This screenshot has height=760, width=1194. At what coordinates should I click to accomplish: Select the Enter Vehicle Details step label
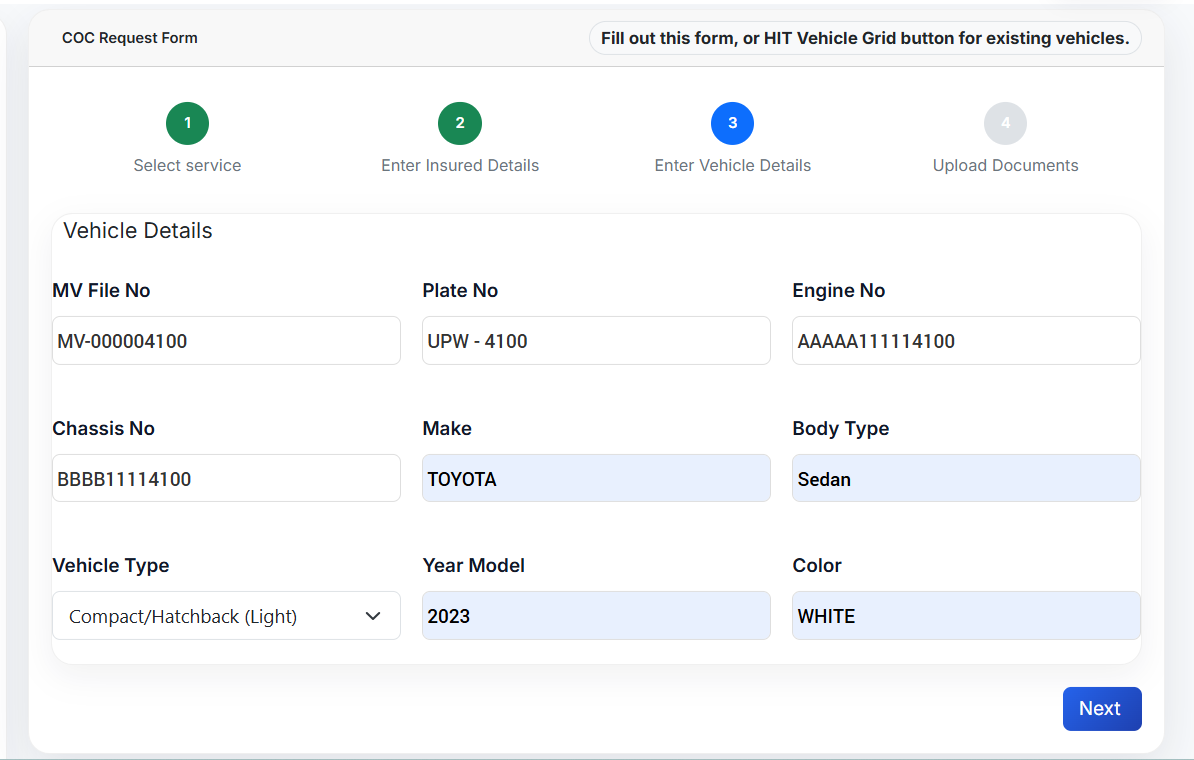tap(732, 166)
